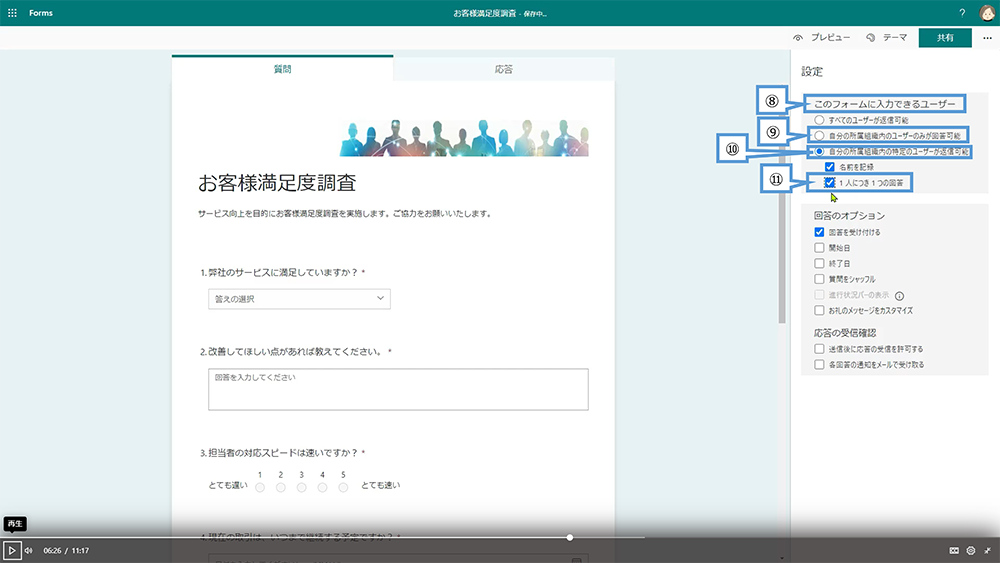Toggle video captions icon
The height and width of the screenshot is (563, 1000).
[x=953, y=550]
